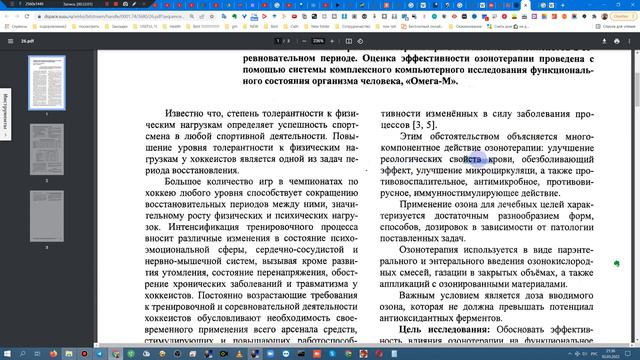640x360 pixels.
Task: Click the bold text '«Омега-М»'
Action: 431,81
